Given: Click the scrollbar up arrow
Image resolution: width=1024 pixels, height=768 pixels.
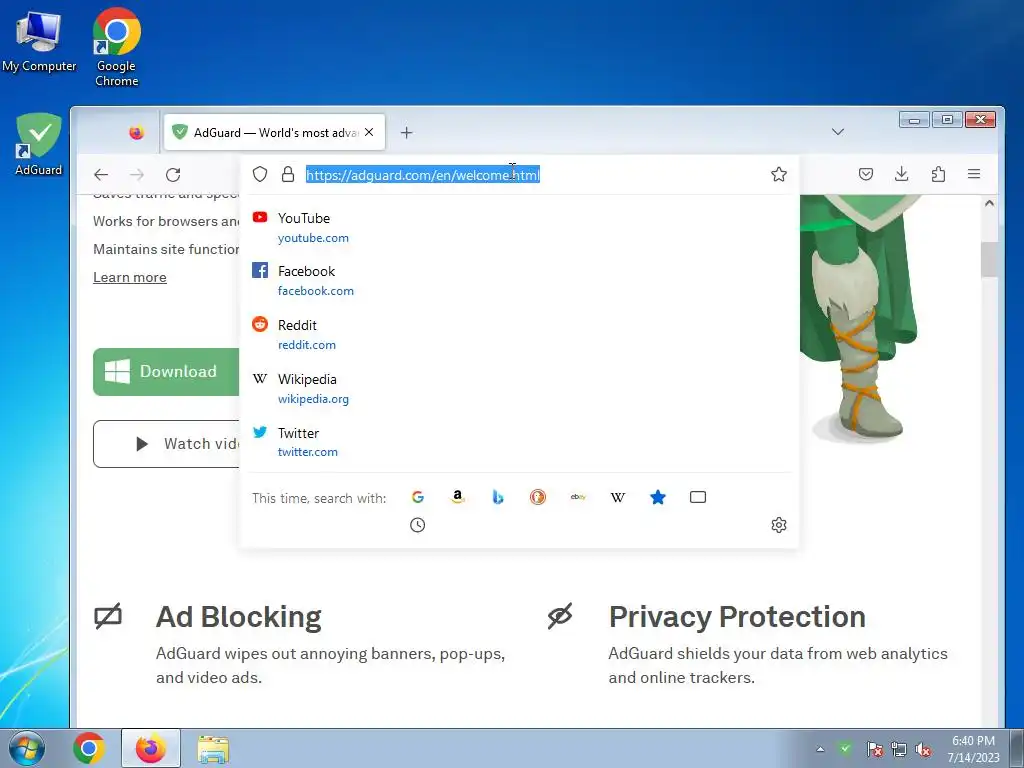Looking at the screenshot, I should 989,204.
